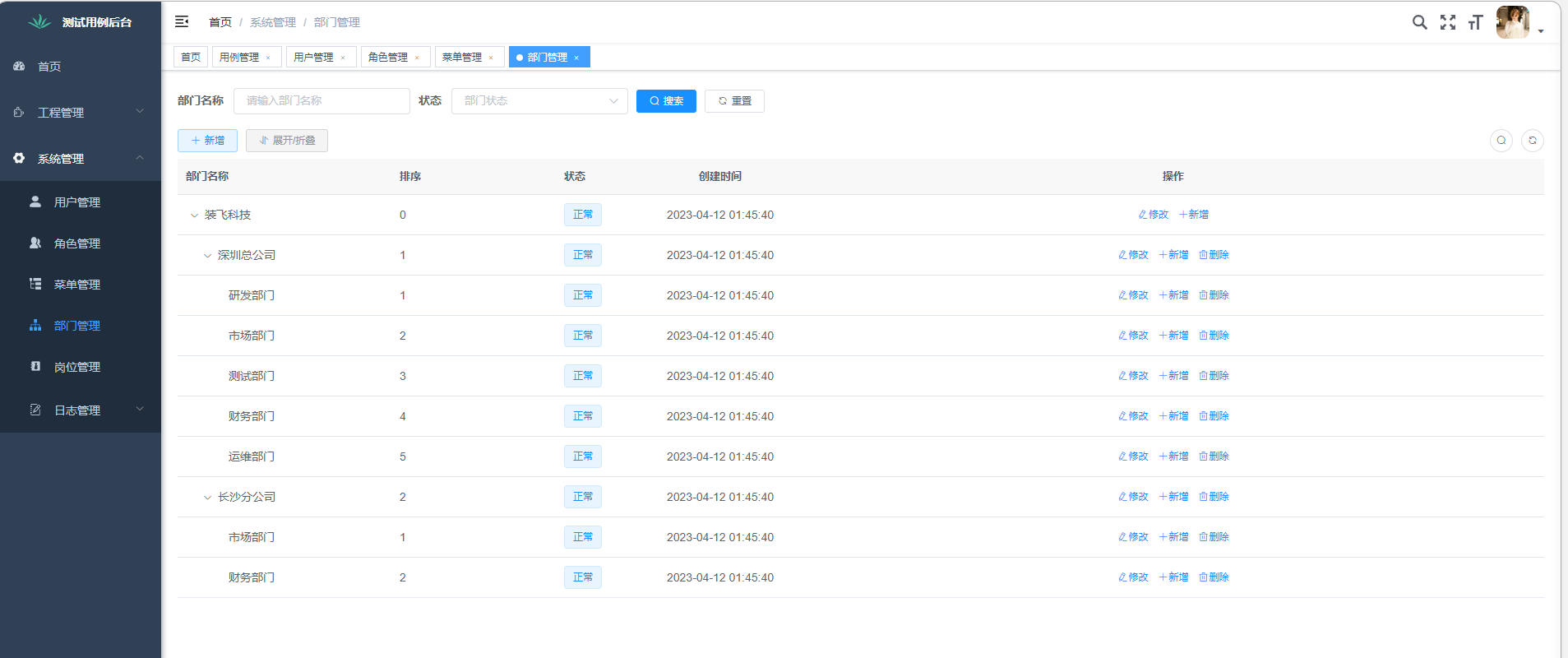
Task: Close the 用例管理 tab
Action: click(x=268, y=58)
